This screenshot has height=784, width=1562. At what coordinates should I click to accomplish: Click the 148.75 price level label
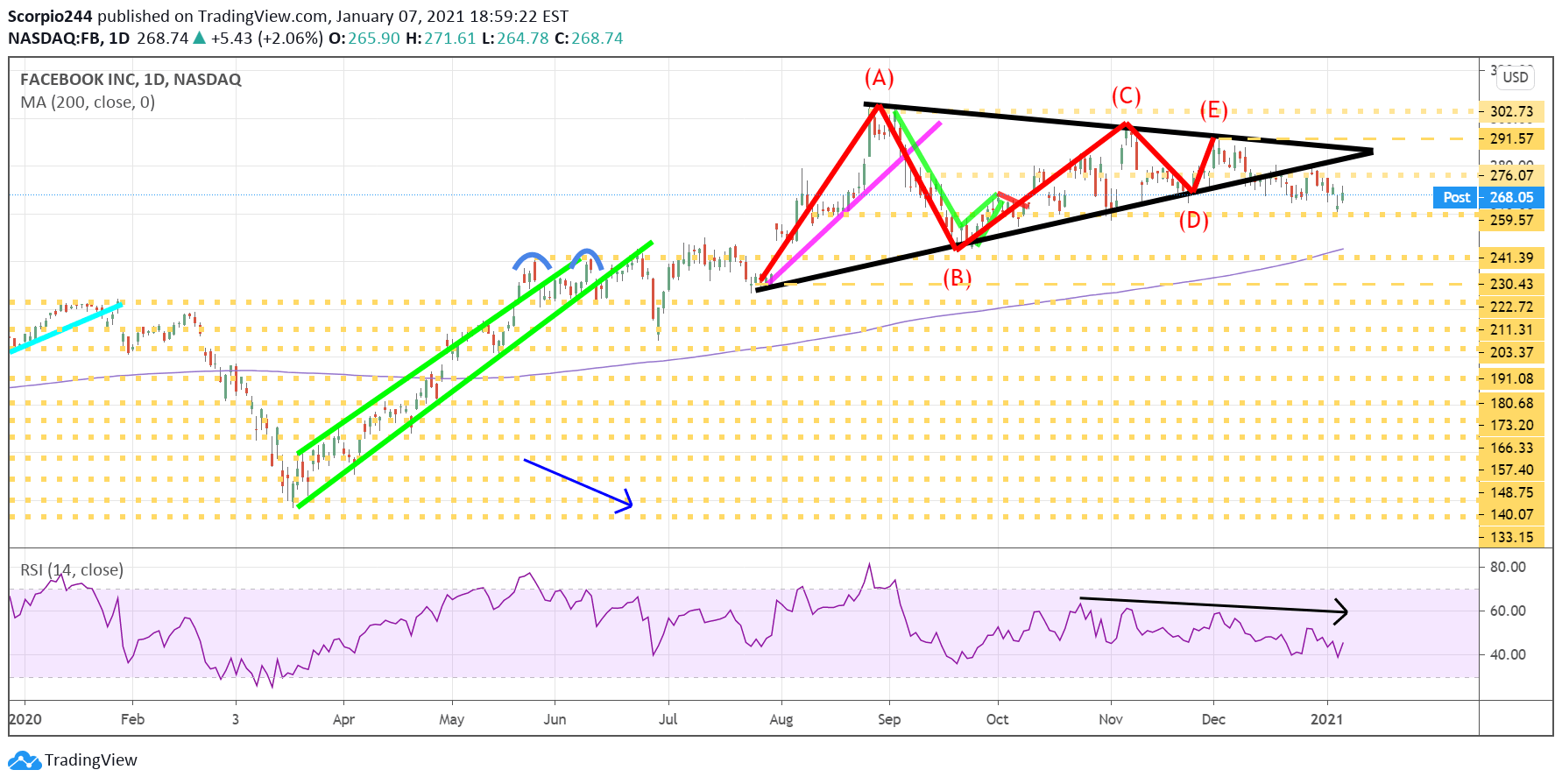(x=1511, y=492)
